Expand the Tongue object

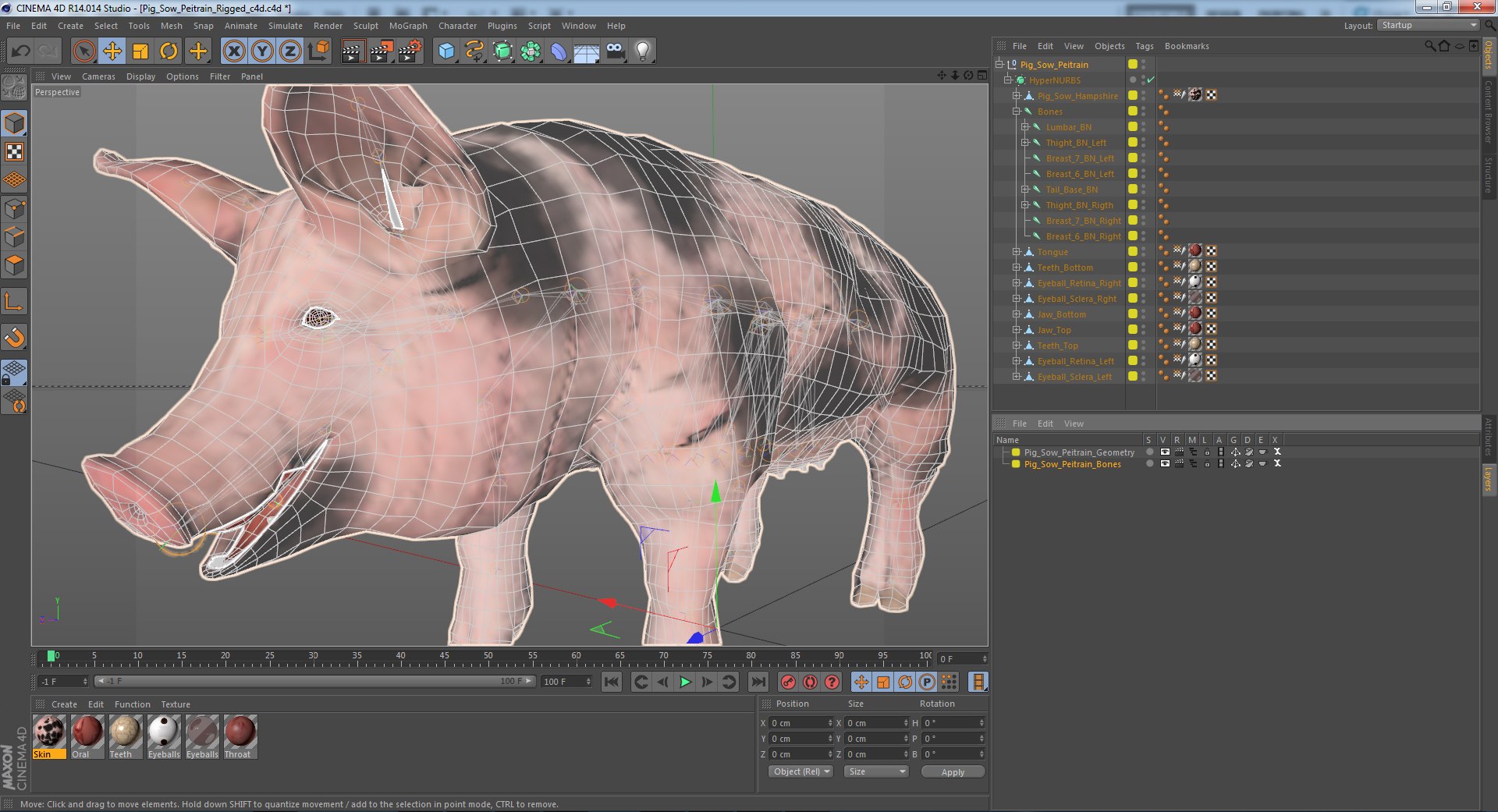pyautogui.click(x=1016, y=252)
